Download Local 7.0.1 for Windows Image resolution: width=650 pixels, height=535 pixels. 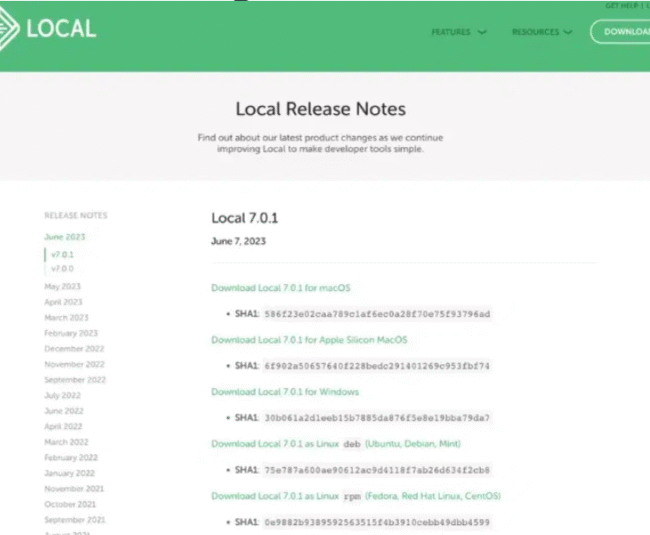[x=285, y=392]
